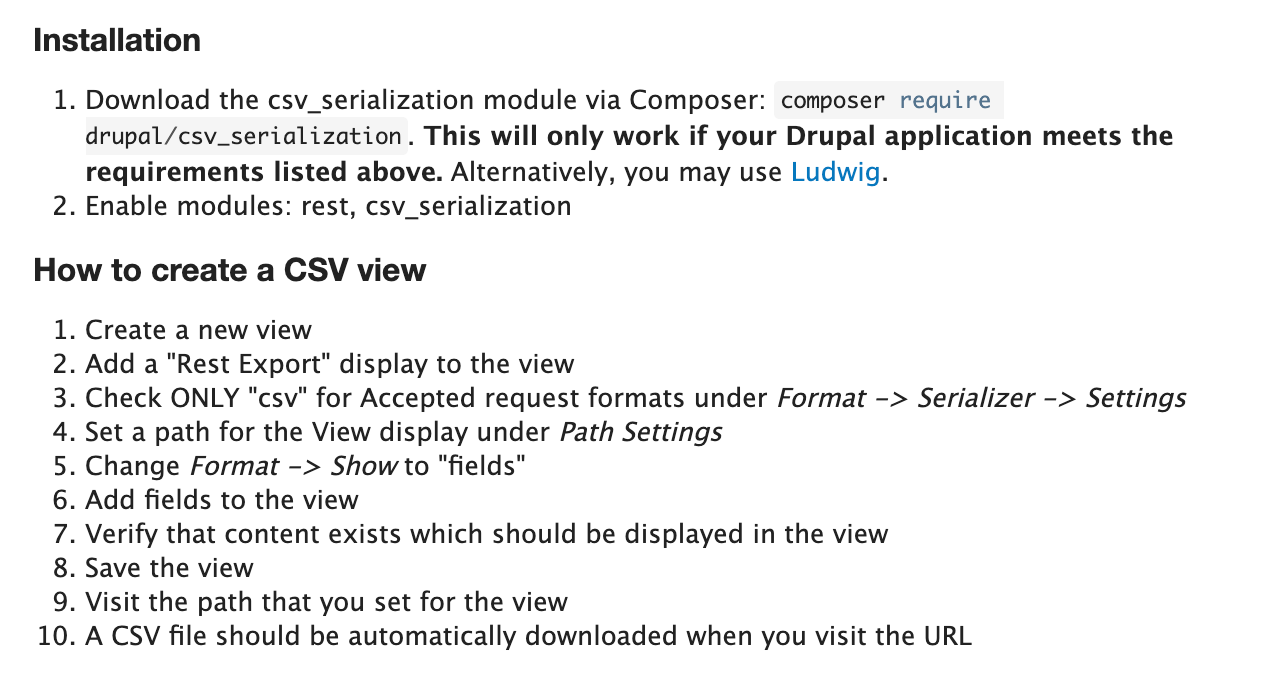Click the Installation heading
This screenshot has height=676, width=1262.
point(117,41)
